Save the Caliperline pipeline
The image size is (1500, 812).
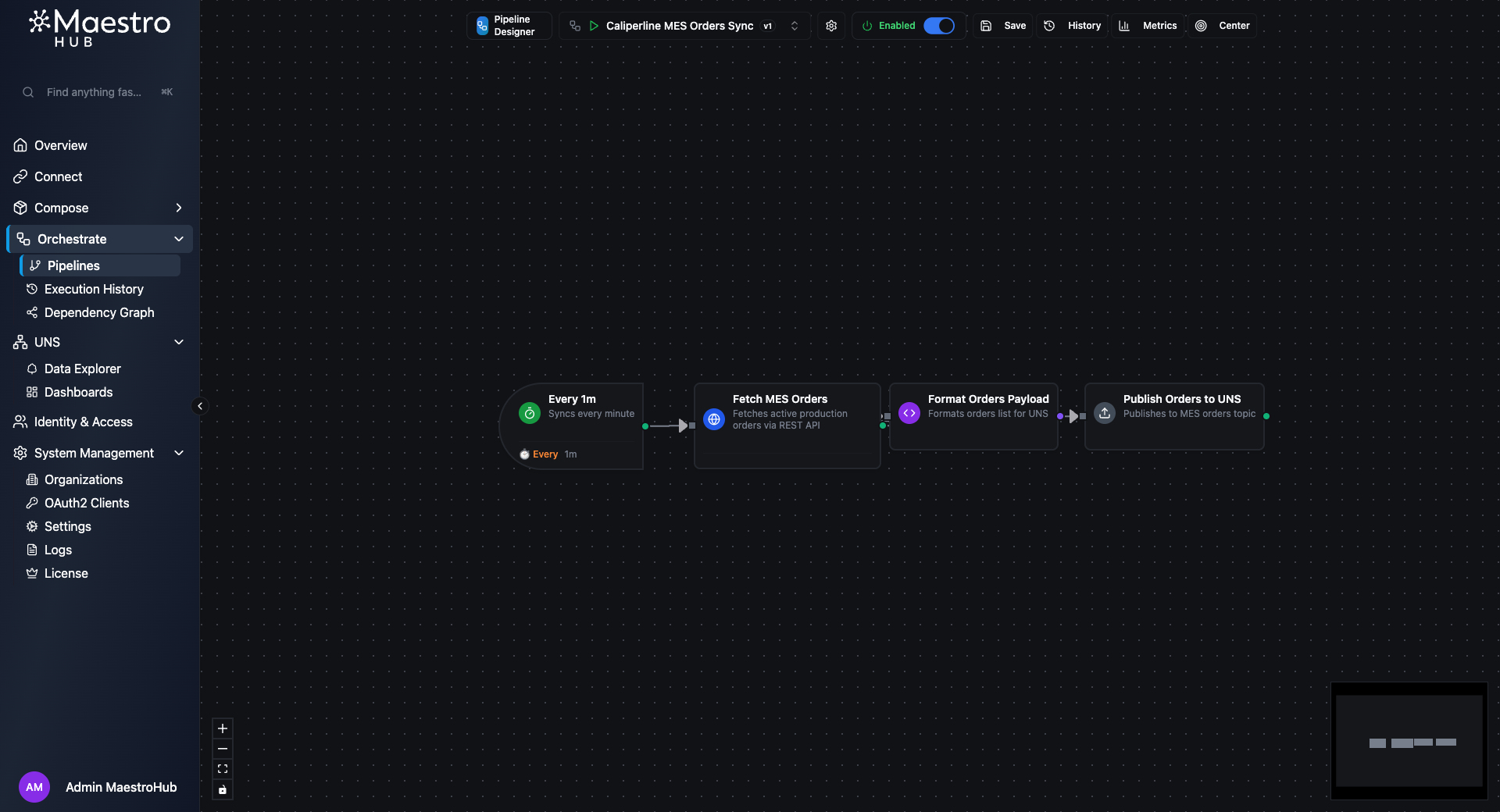click(1002, 26)
